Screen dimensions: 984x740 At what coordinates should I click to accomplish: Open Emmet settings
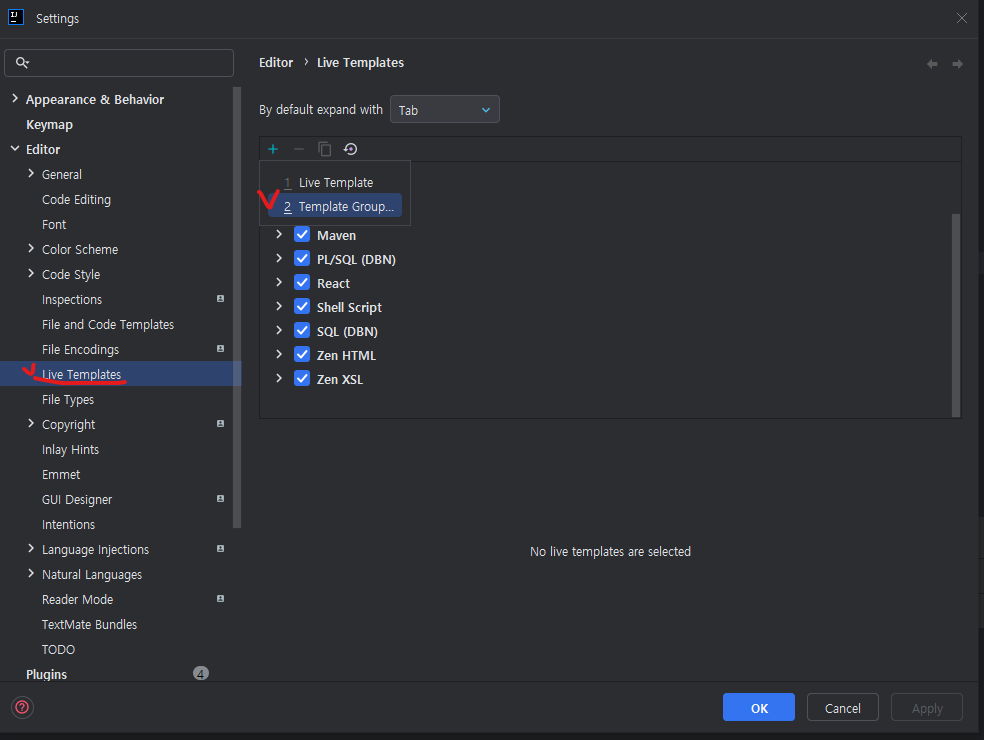(x=61, y=475)
